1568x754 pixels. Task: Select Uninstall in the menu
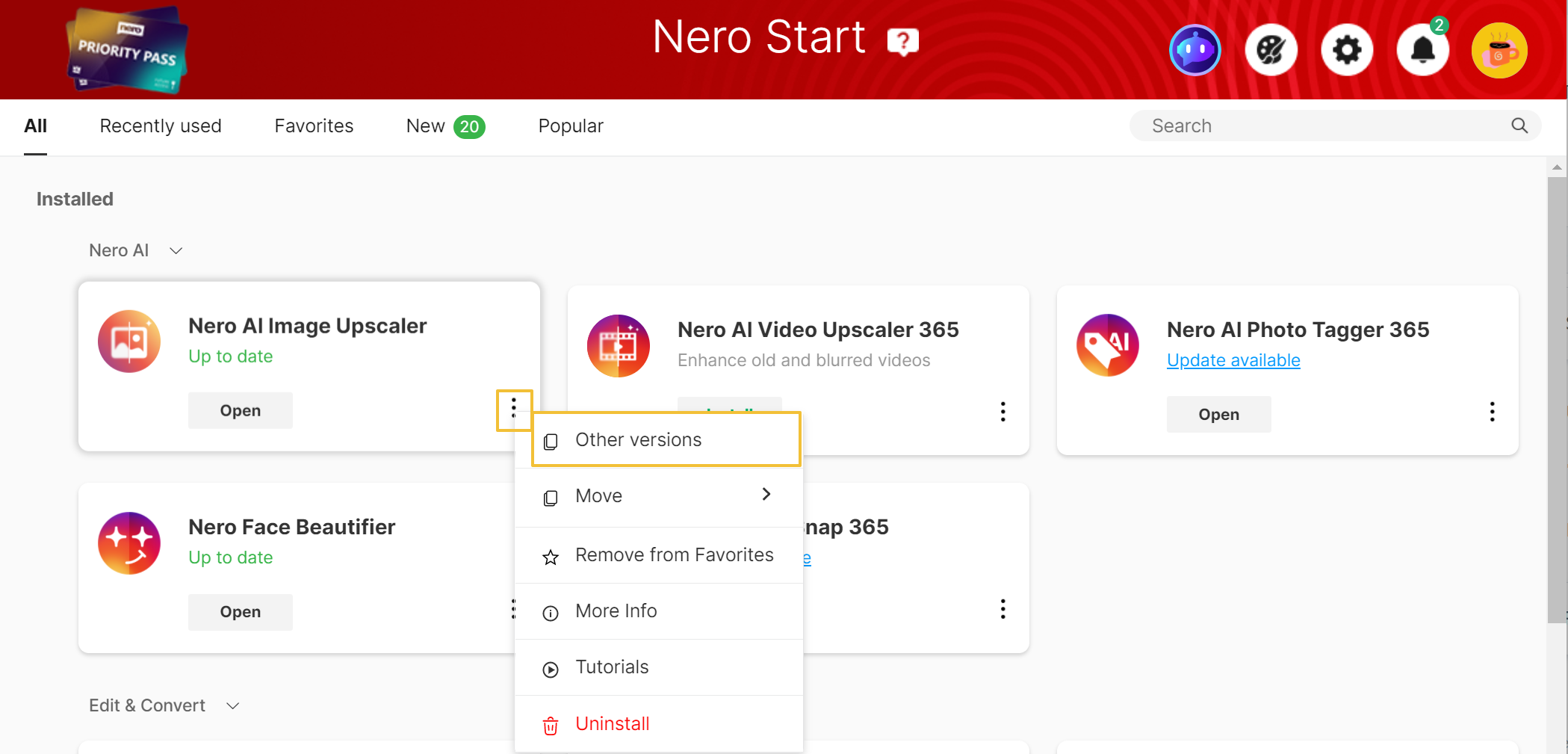(659, 724)
